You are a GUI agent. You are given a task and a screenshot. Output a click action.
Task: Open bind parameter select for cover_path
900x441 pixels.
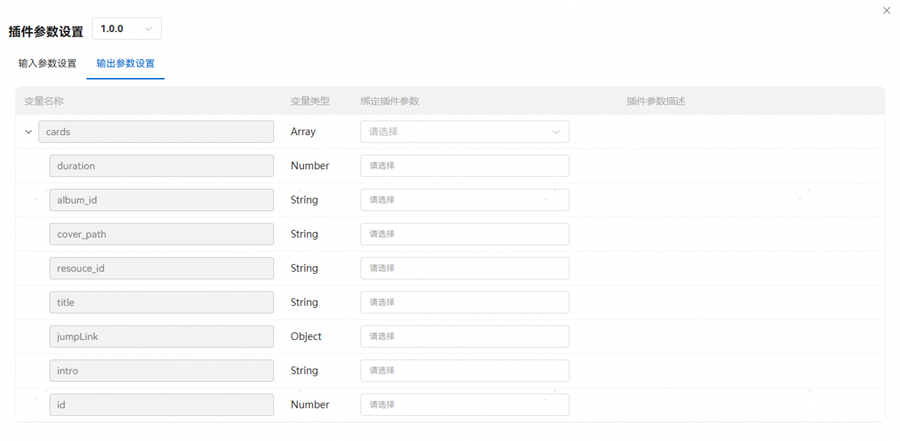click(x=465, y=234)
